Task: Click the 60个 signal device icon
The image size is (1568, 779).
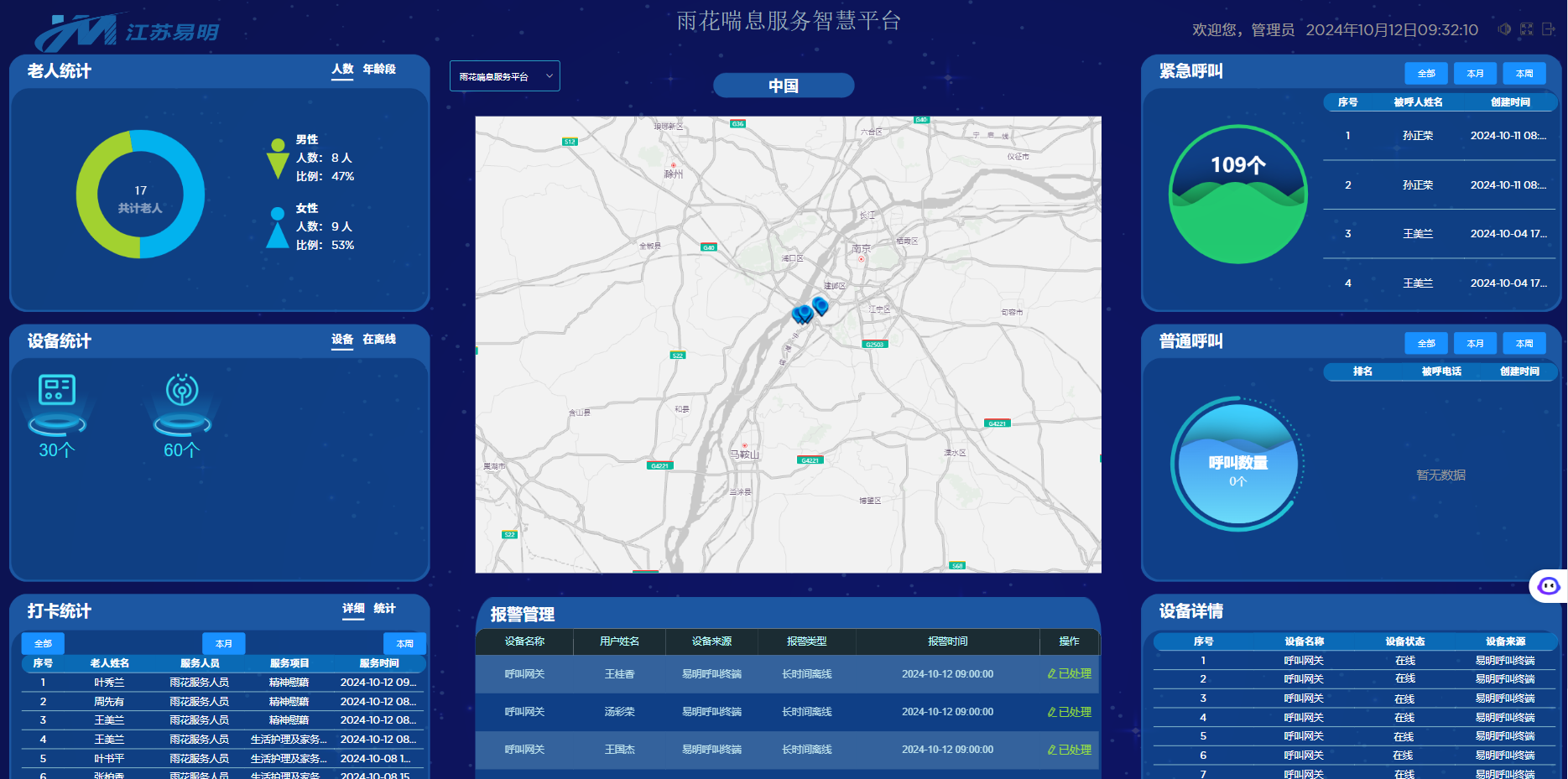Action: (182, 403)
